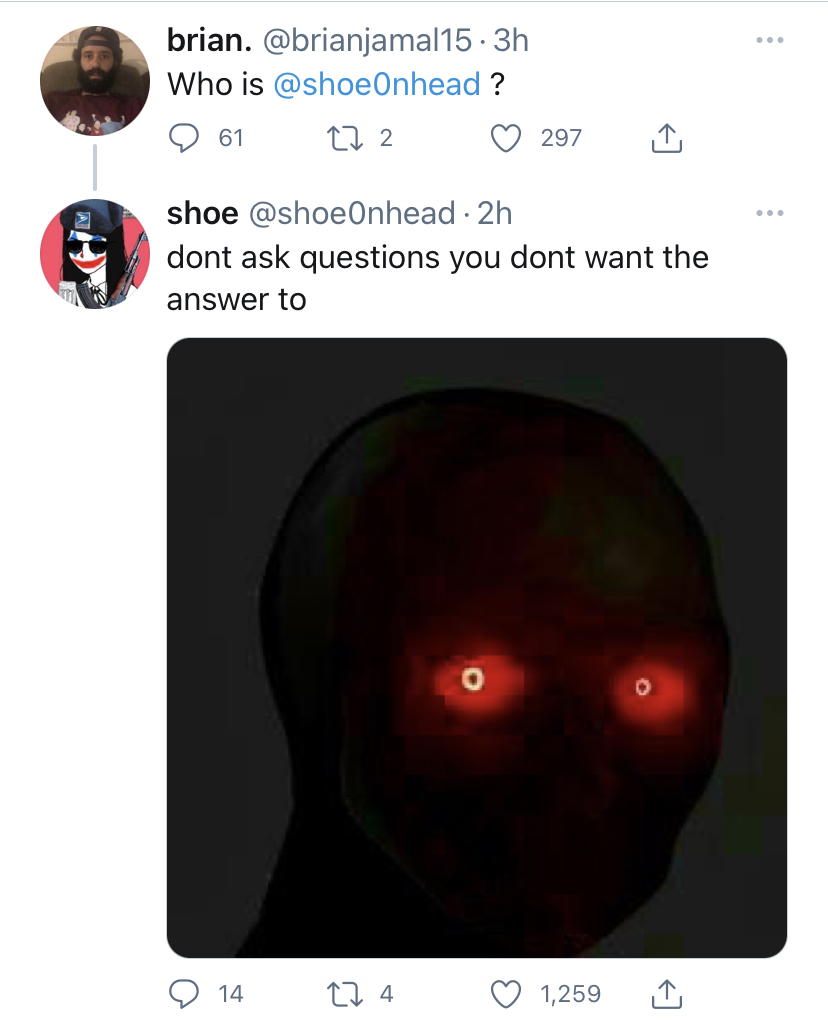Click the @shoe0nhead mention link
Screen dimensions: 828x1025
[x=376, y=84]
